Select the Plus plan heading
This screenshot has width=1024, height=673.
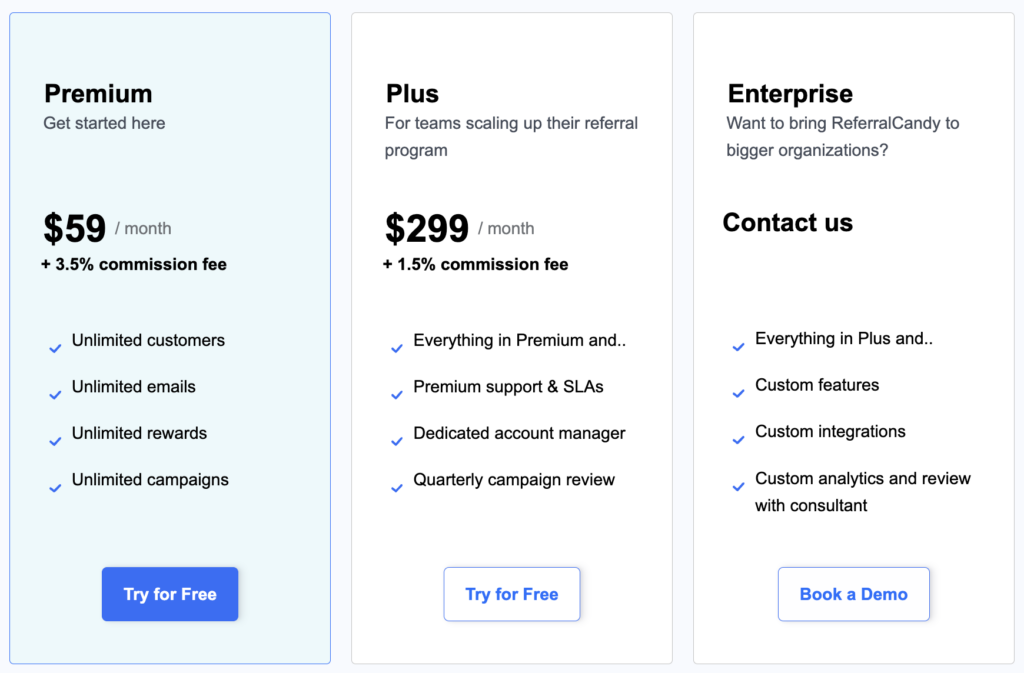(x=412, y=94)
